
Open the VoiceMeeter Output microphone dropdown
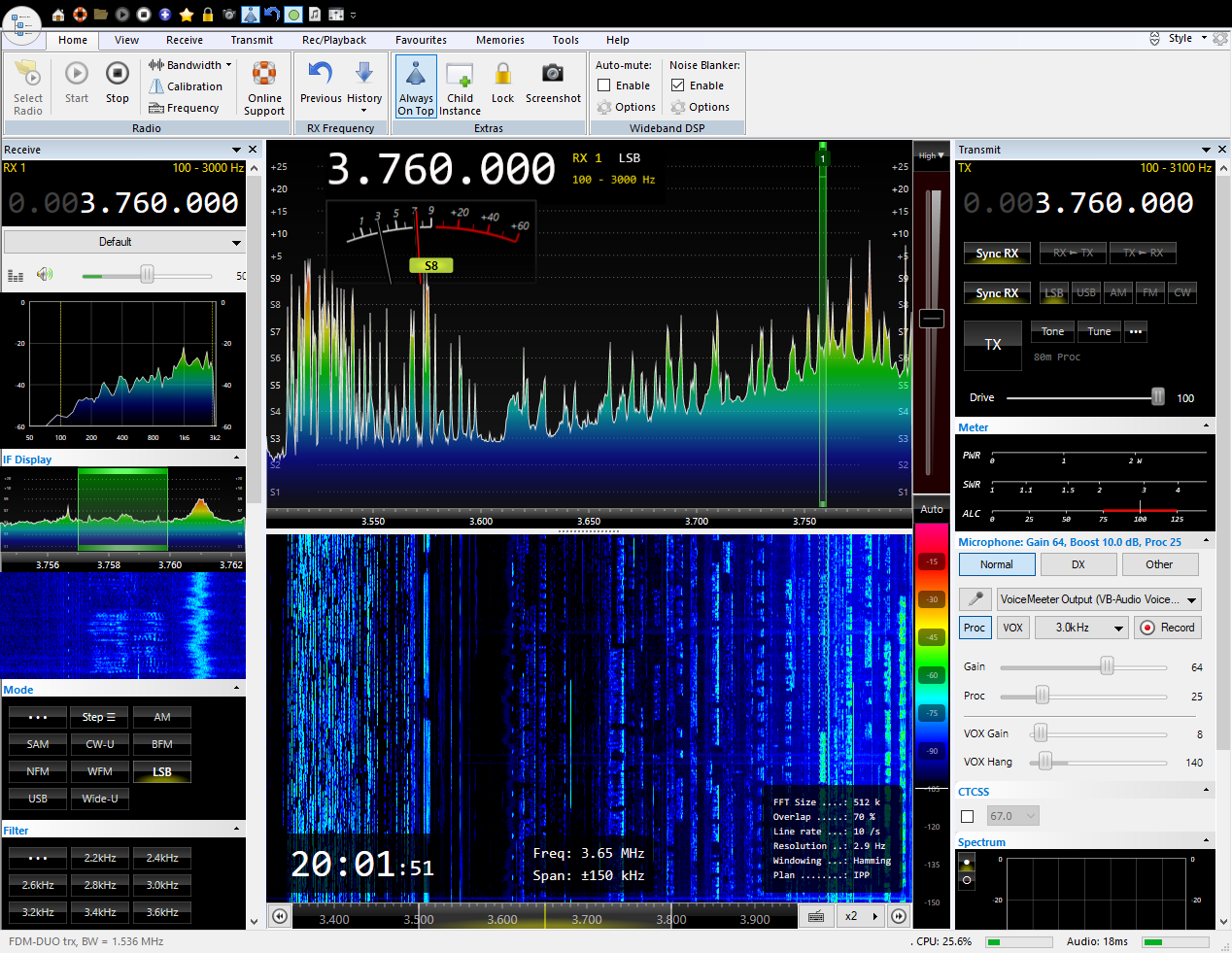coord(1098,599)
